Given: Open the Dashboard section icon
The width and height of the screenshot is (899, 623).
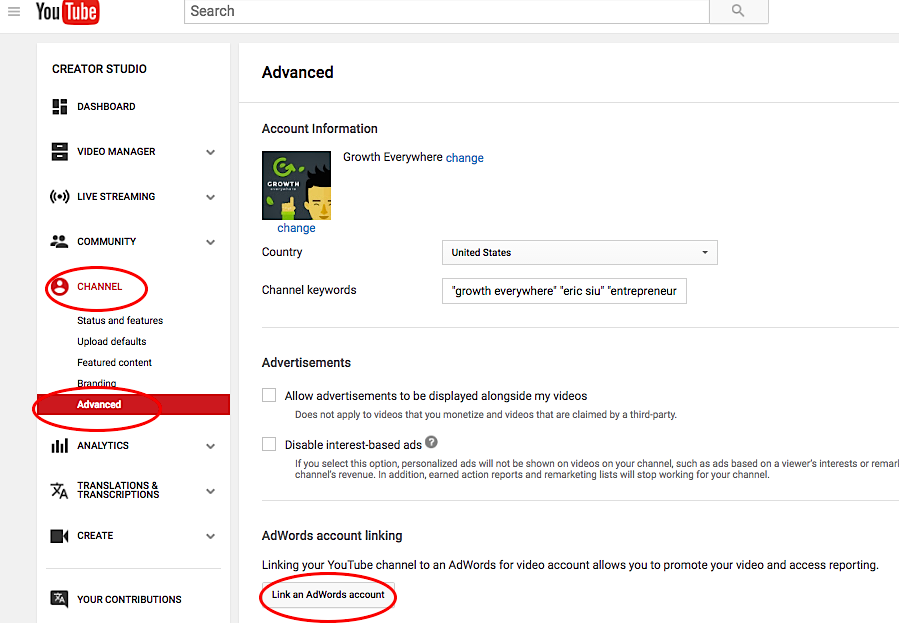Looking at the screenshot, I should coord(57,106).
